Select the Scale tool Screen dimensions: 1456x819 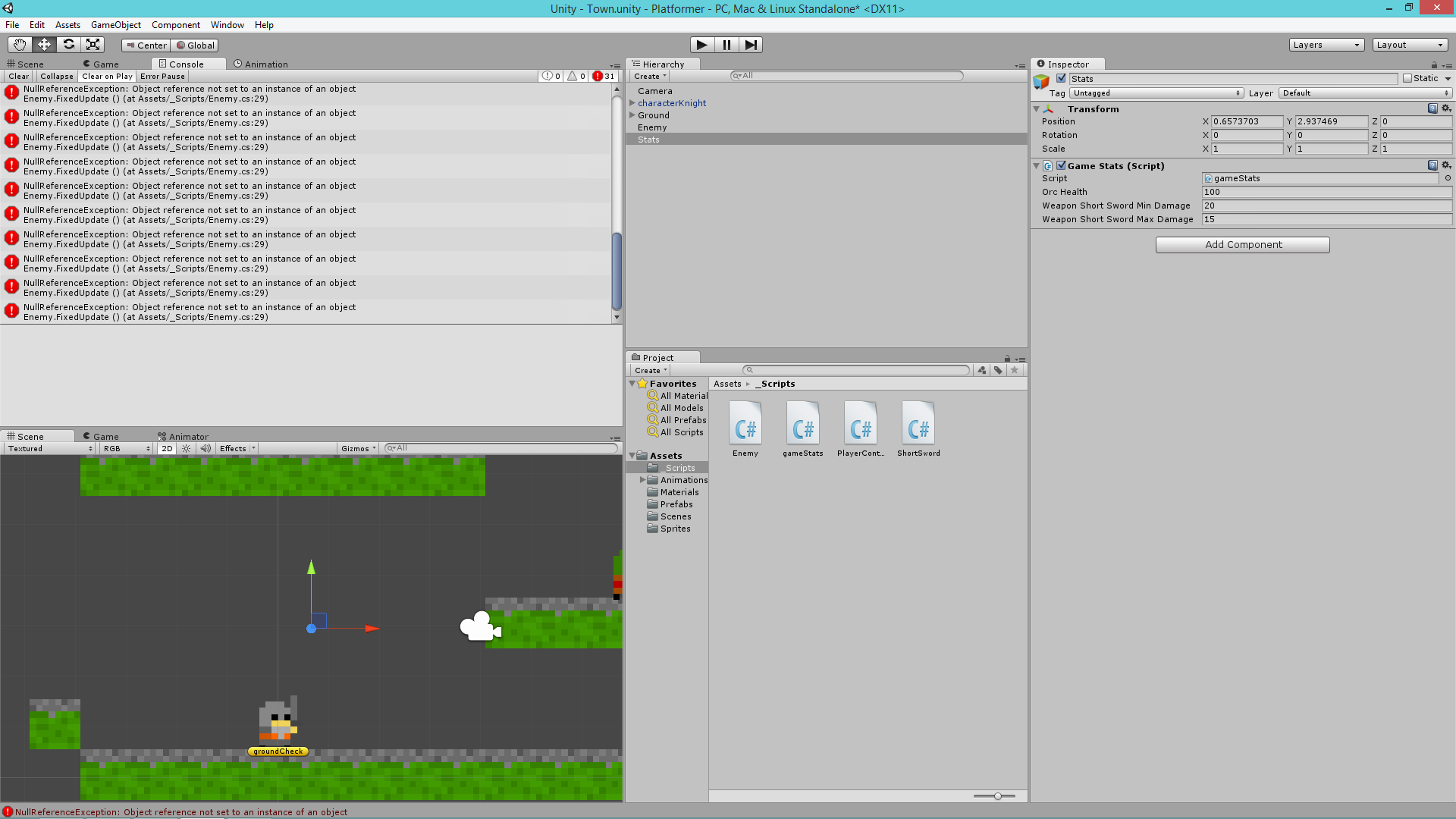click(93, 45)
